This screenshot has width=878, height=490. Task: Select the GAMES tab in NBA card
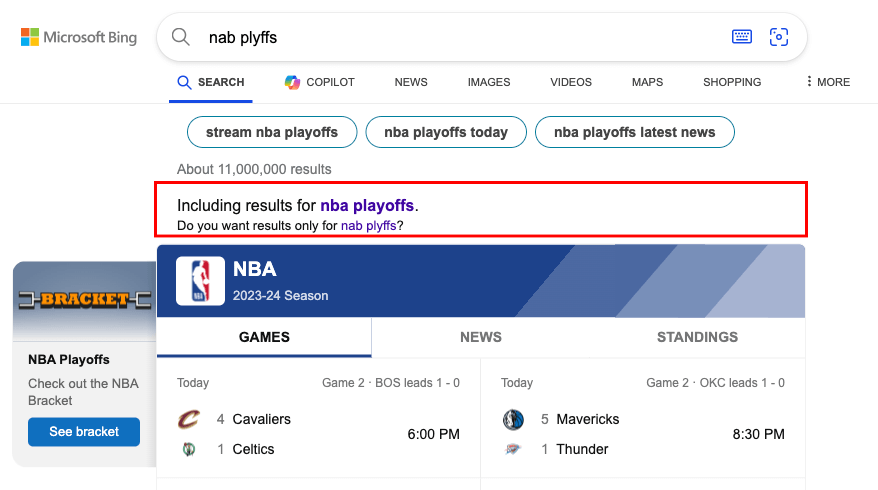264,337
